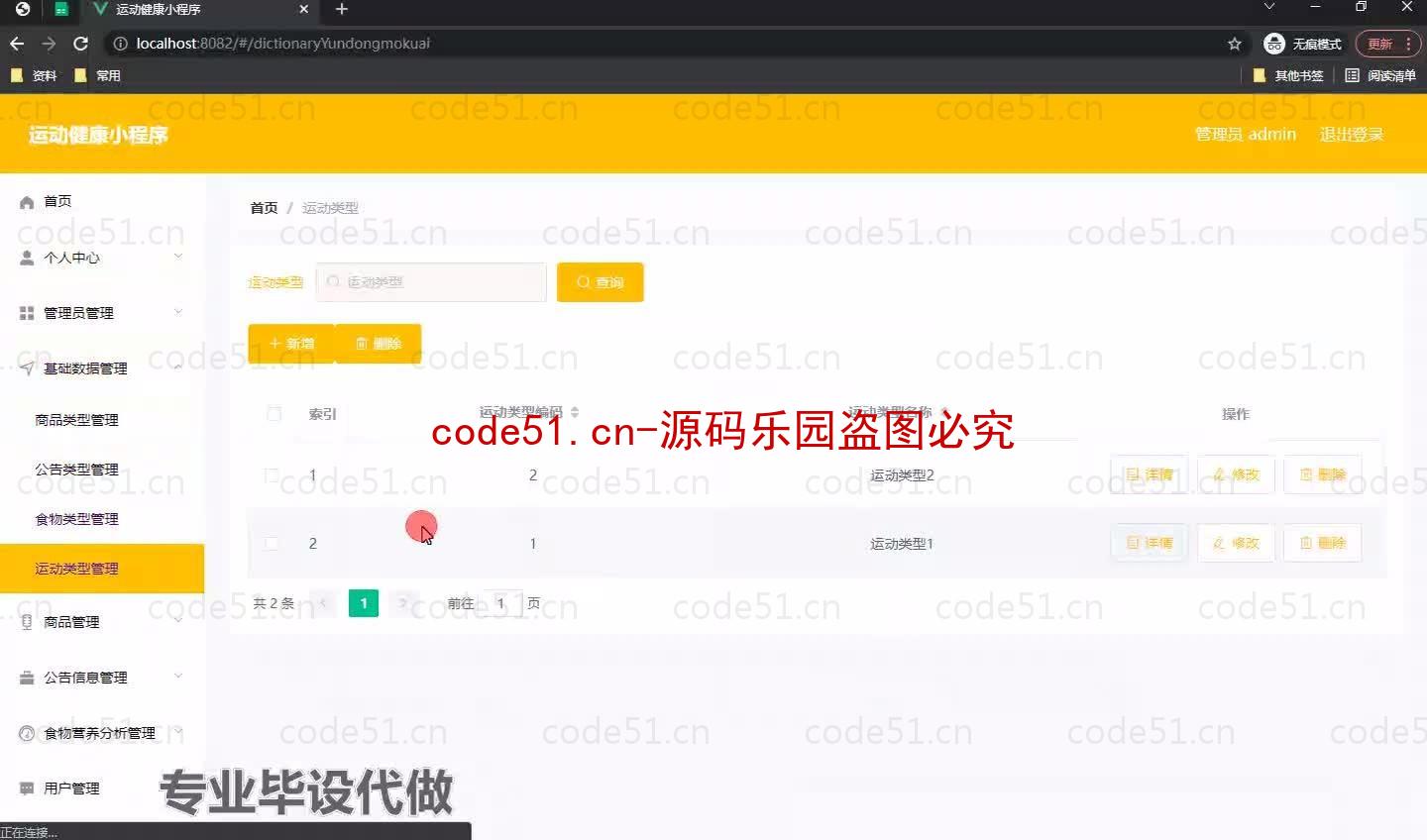The height and width of the screenshot is (840, 1427).
Task: Go back with browser back arrow
Action: pyautogui.click(x=17, y=44)
